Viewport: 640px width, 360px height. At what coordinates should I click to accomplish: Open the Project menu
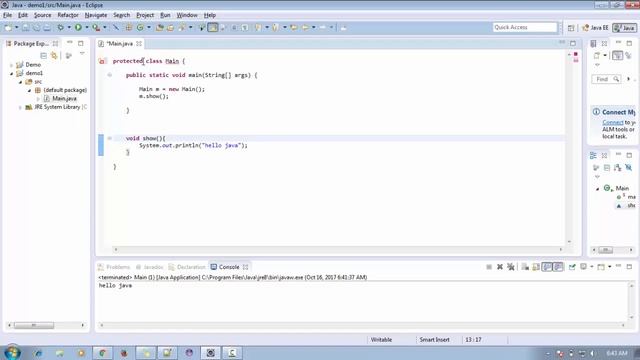click(x=145, y=15)
